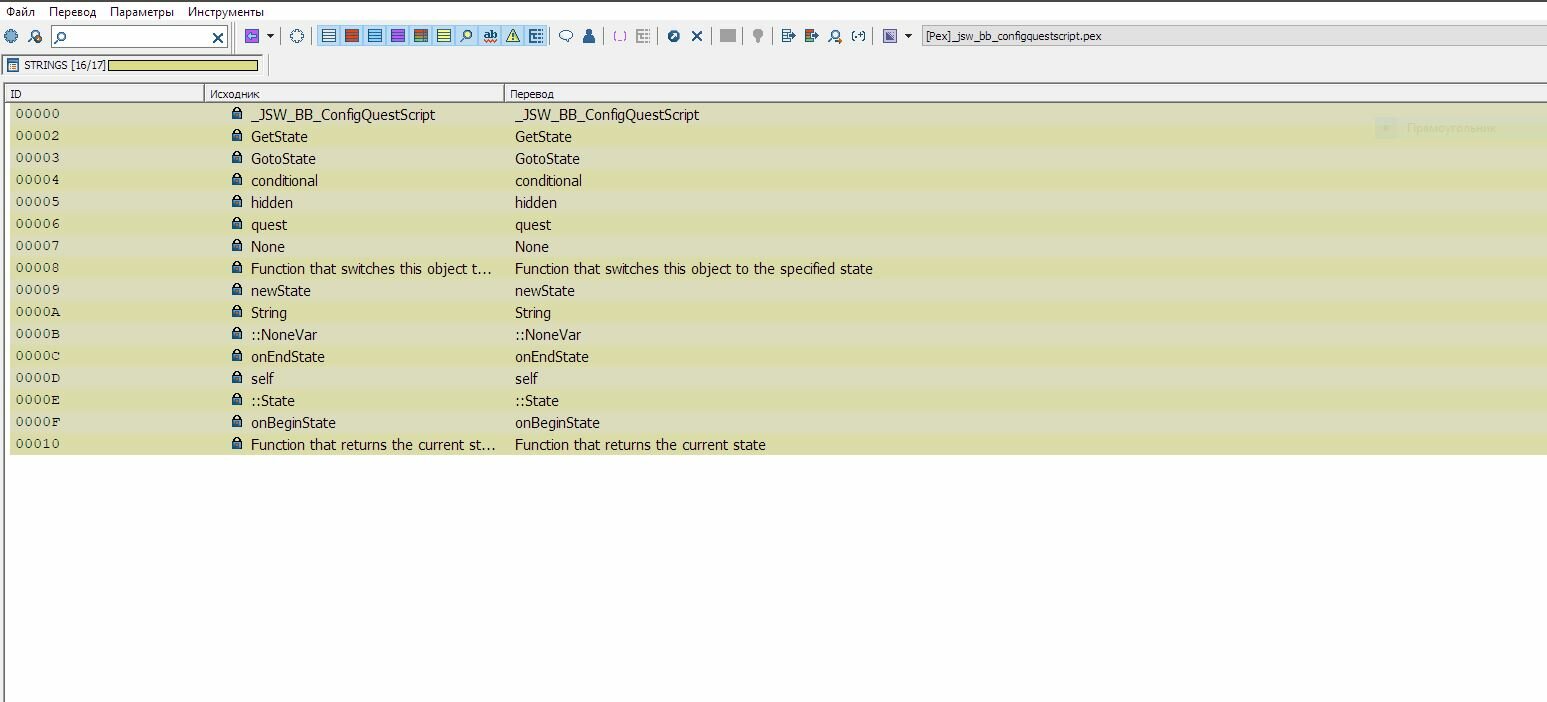
Task: Click the blue gear icon beside the search tools
Action: coord(11,36)
